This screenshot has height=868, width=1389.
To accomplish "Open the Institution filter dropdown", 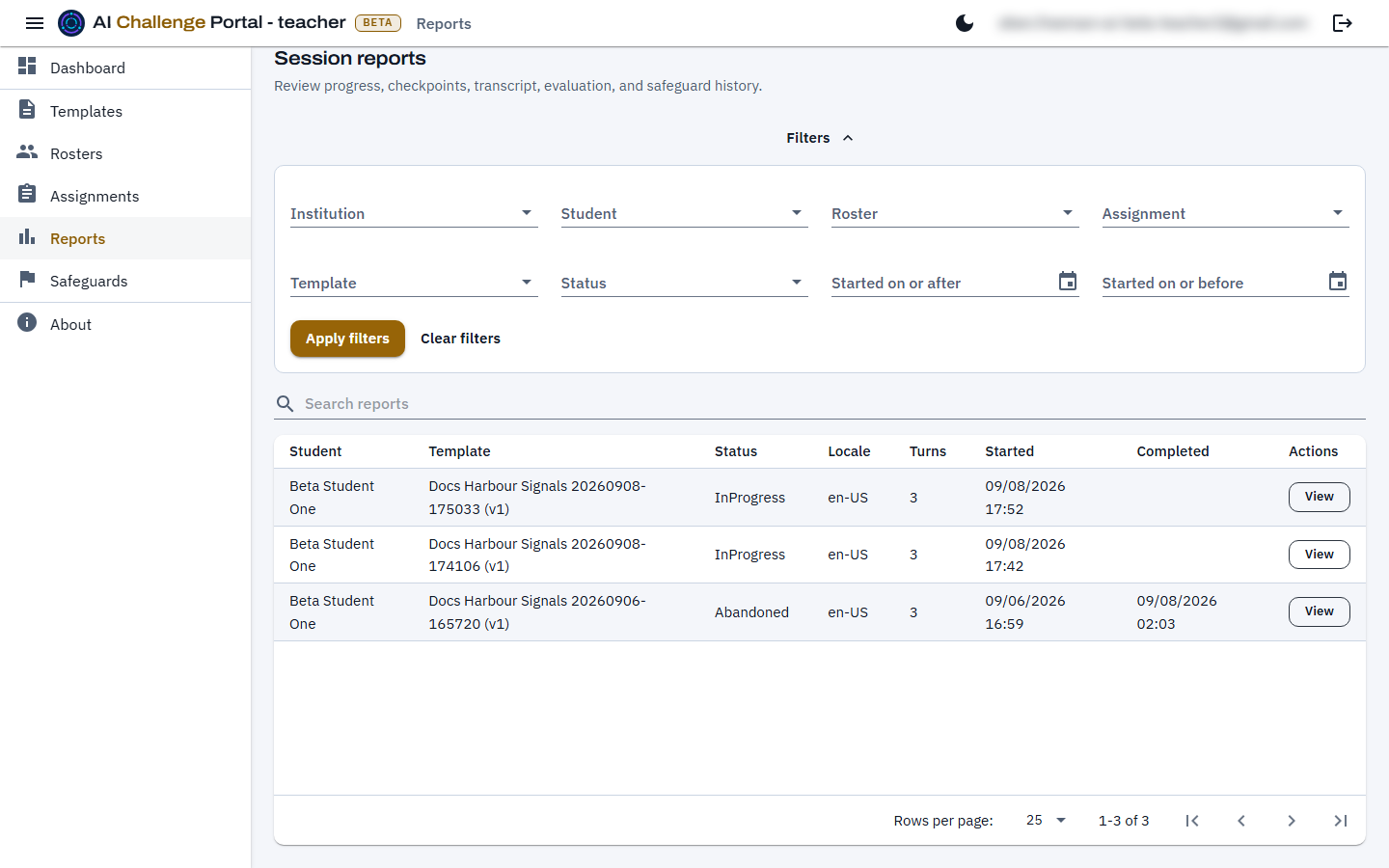I will point(414,213).
